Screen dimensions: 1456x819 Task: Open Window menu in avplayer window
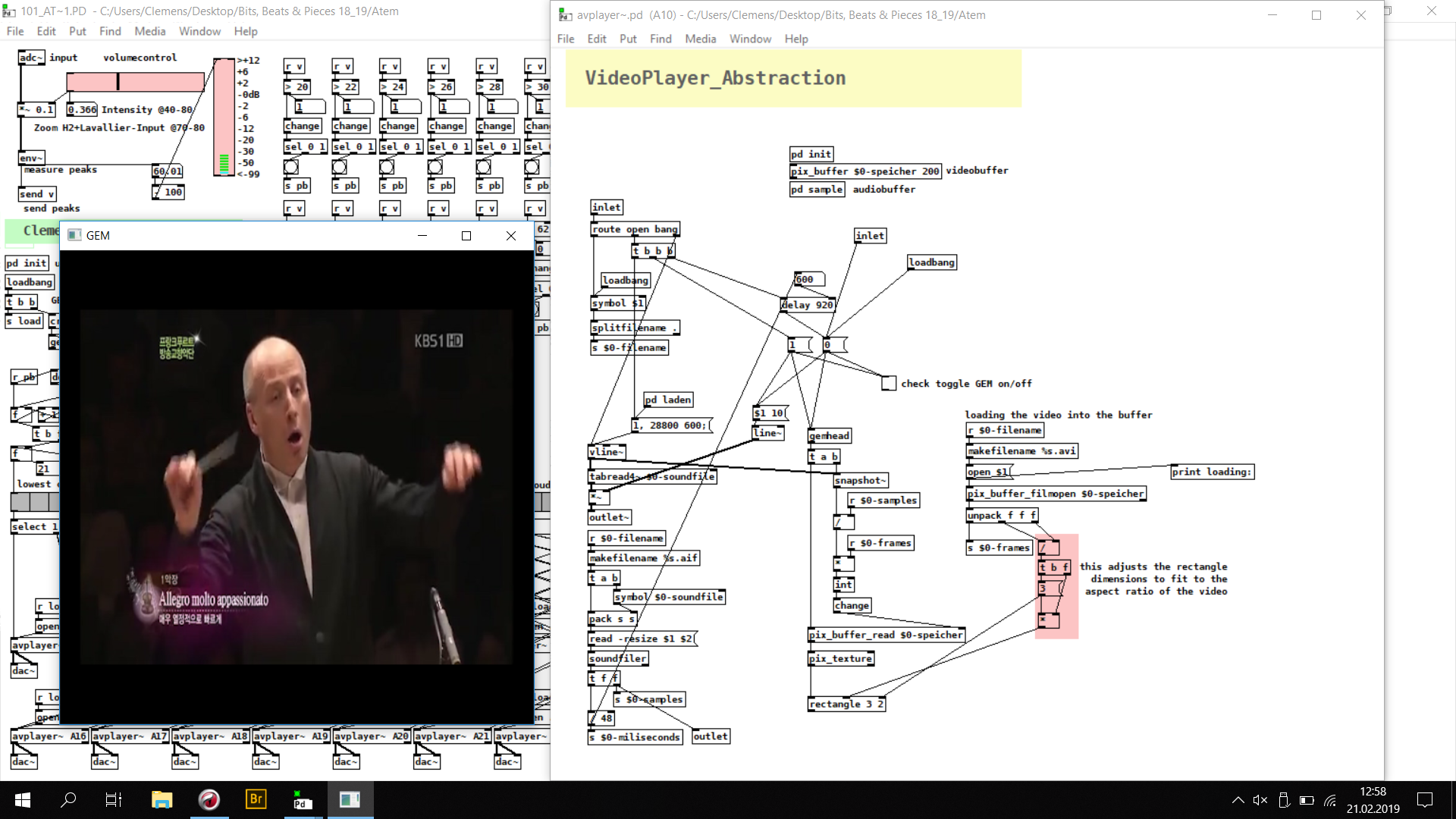tap(750, 39)
